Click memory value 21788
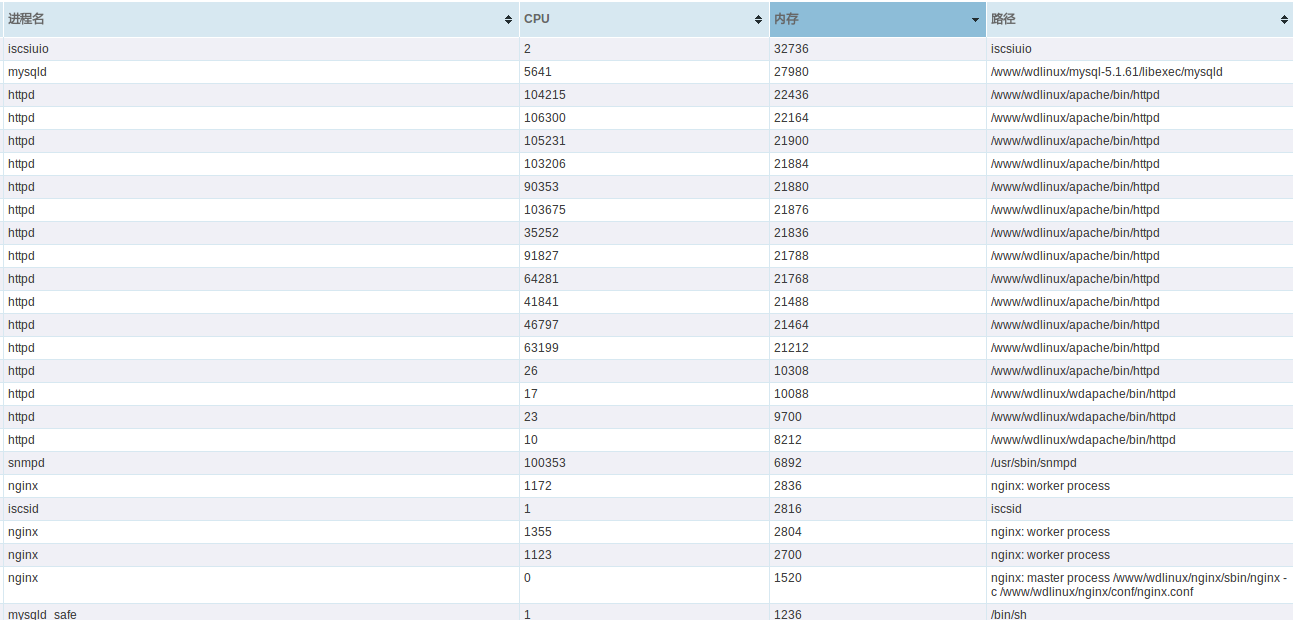This screenshot has height=620, width=1293. pos(791,256)
